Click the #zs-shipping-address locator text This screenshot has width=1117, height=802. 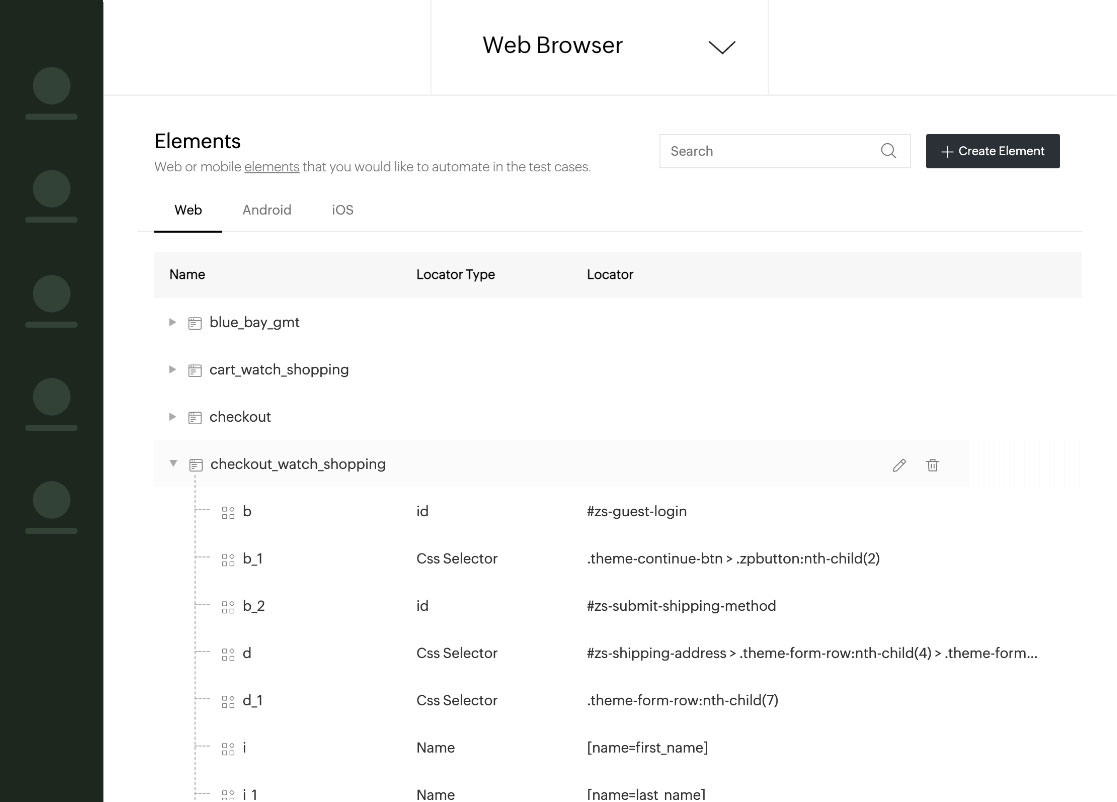click(x=812, y=653)
